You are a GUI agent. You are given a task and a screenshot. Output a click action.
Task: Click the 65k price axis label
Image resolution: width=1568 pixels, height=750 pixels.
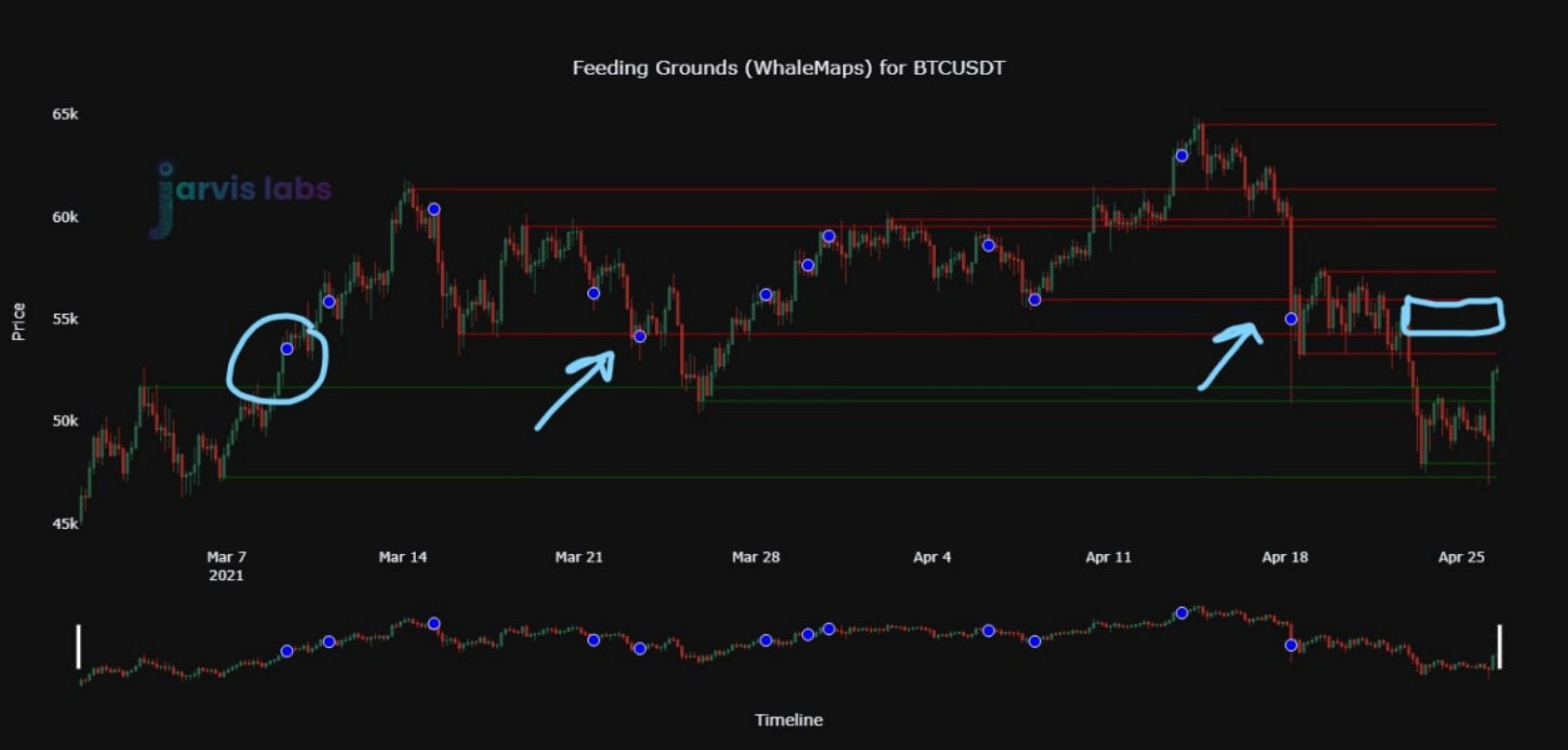tap(65, 114)
